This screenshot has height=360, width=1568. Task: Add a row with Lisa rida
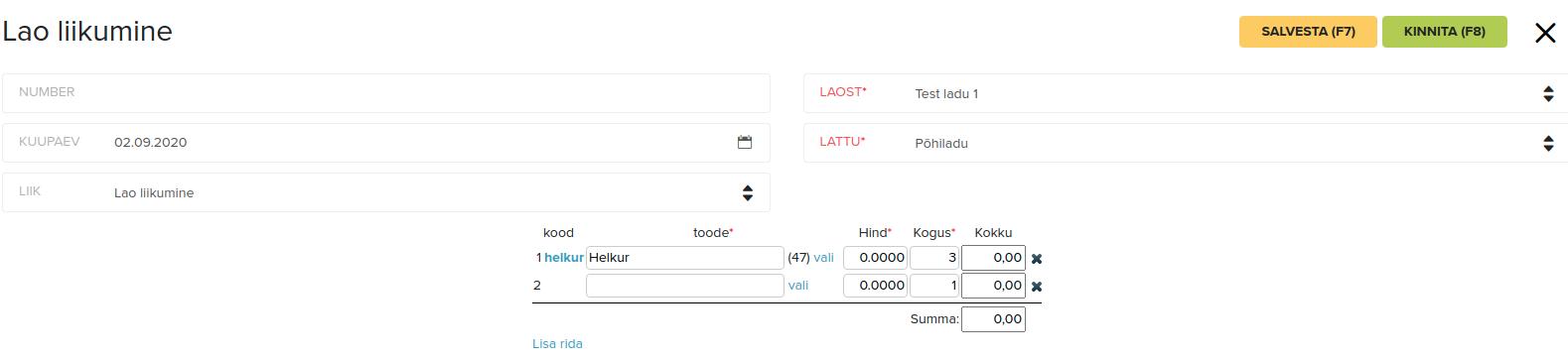click(557, 343)
